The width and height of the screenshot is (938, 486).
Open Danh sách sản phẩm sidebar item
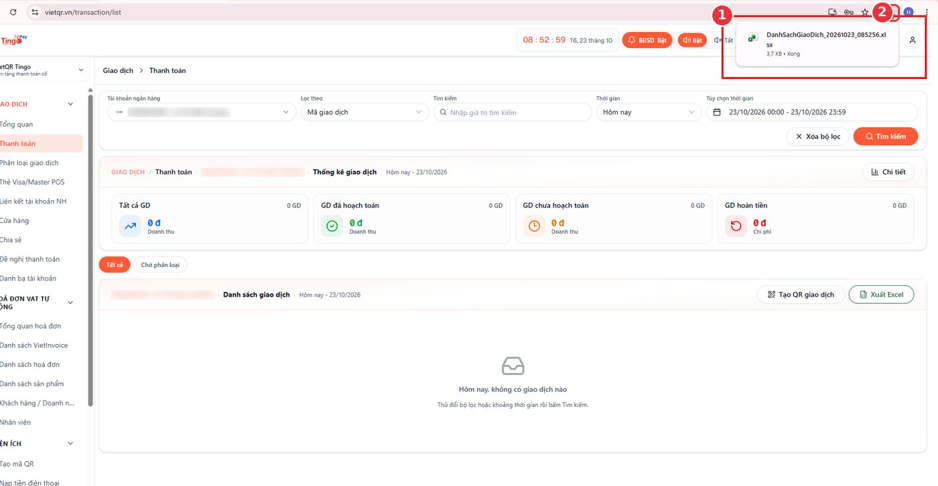pyautogui.click(x=32, y=384)
